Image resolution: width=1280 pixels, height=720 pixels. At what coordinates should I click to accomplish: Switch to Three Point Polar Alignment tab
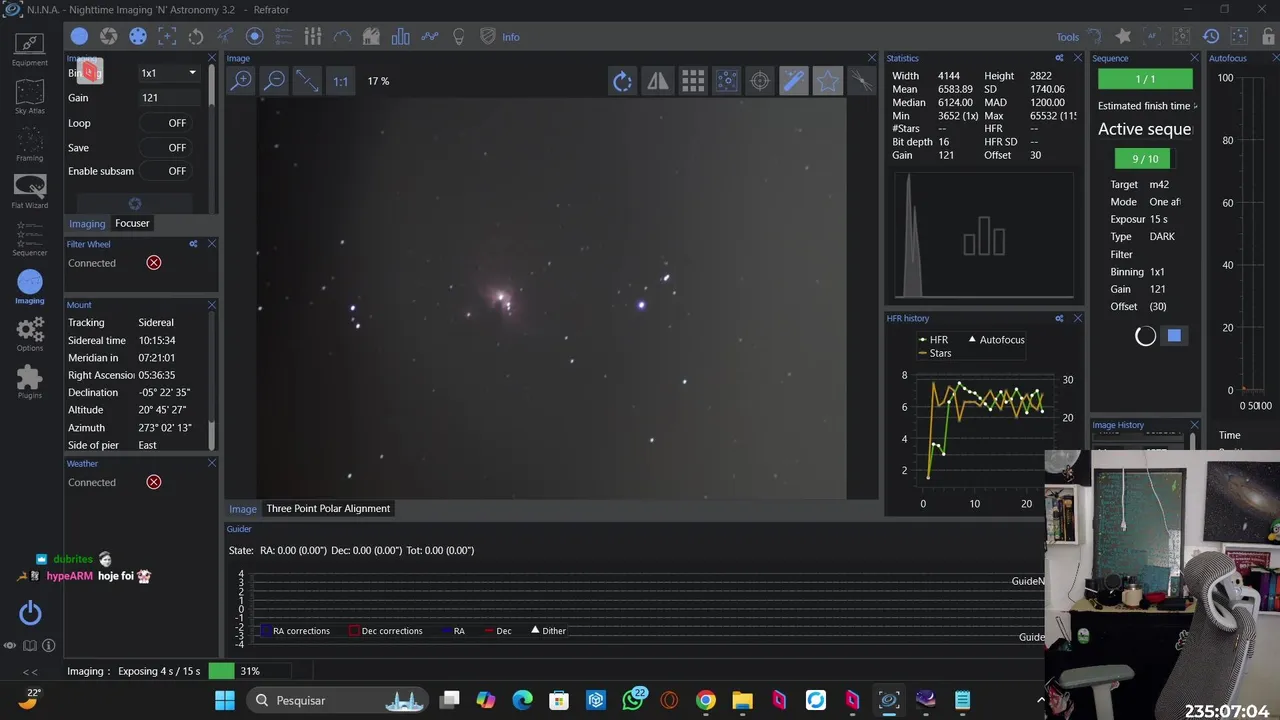pyautogui.click(x=328, y=508)
